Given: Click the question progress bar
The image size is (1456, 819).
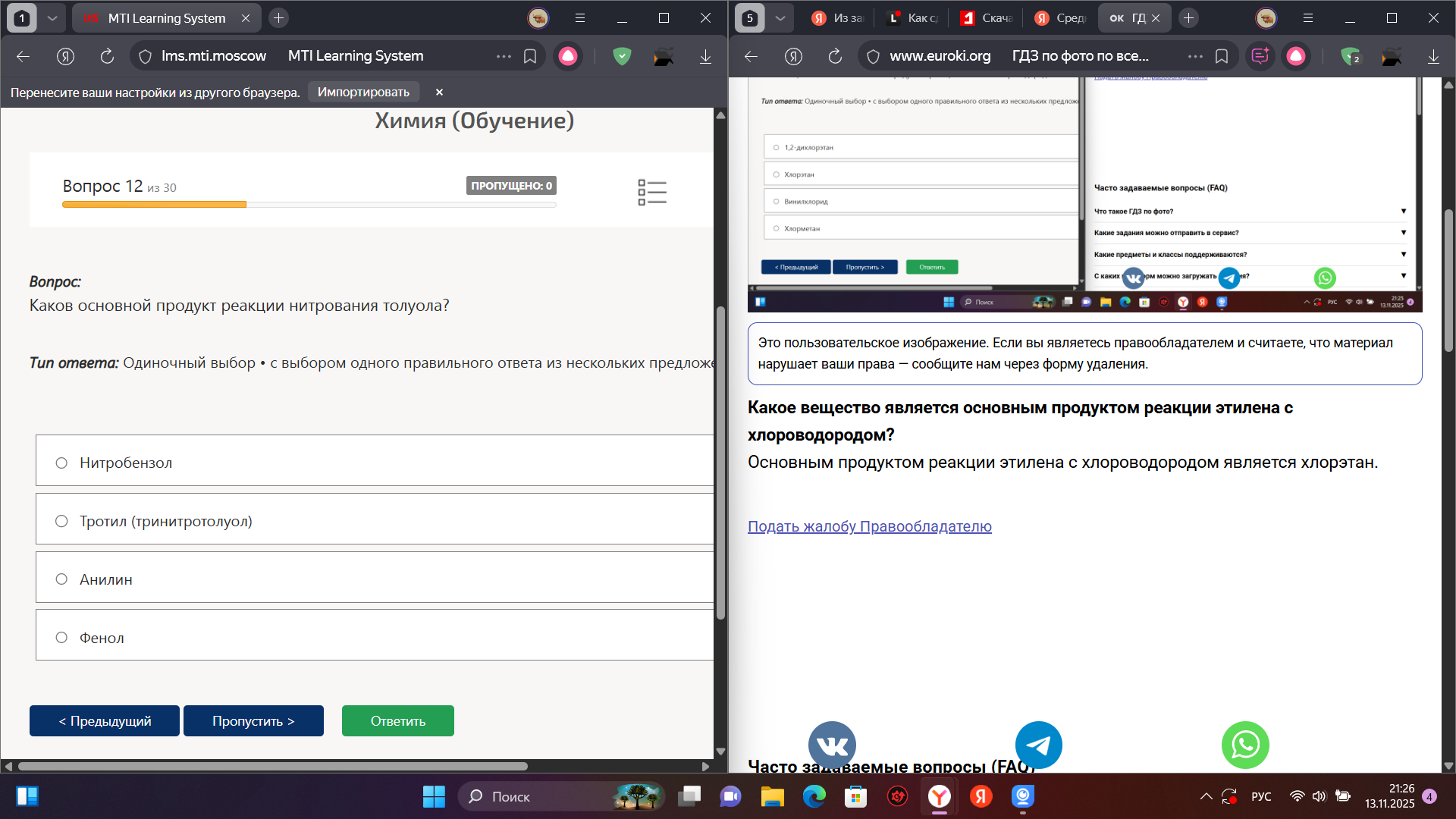Looking at the screenshot, I should point(309,204).
